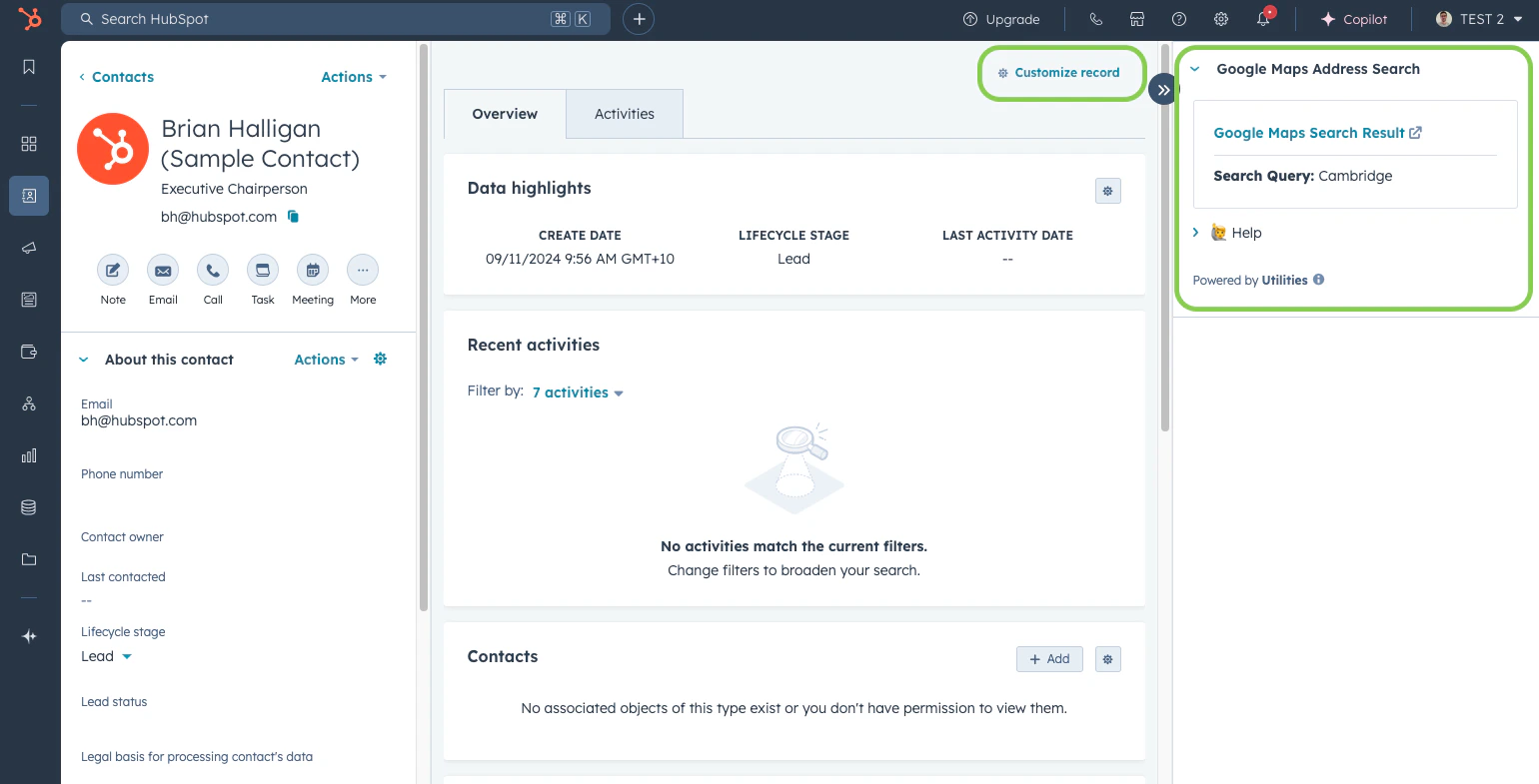
Task: Open the Workspaces grid sidebar icon
Action: pos(29,144)
